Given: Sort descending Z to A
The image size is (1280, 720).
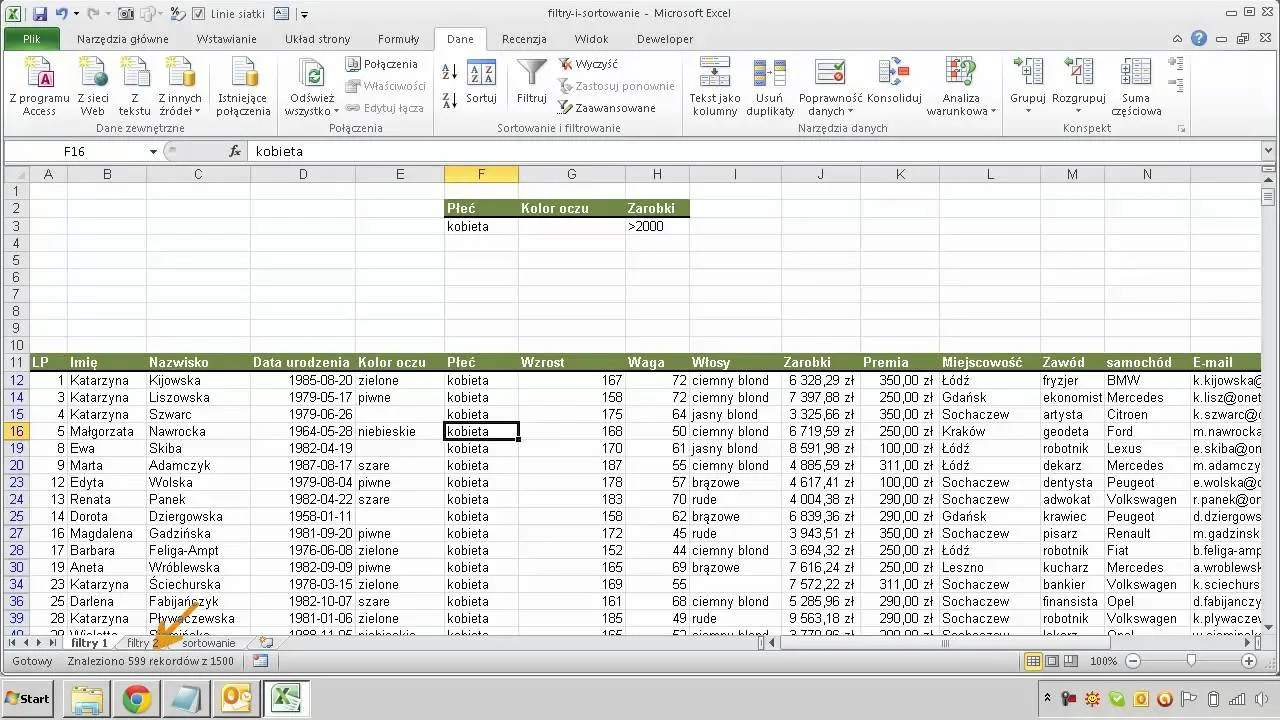Looking at the screenshot, I should pyautogui.click(x=449, y=100).
